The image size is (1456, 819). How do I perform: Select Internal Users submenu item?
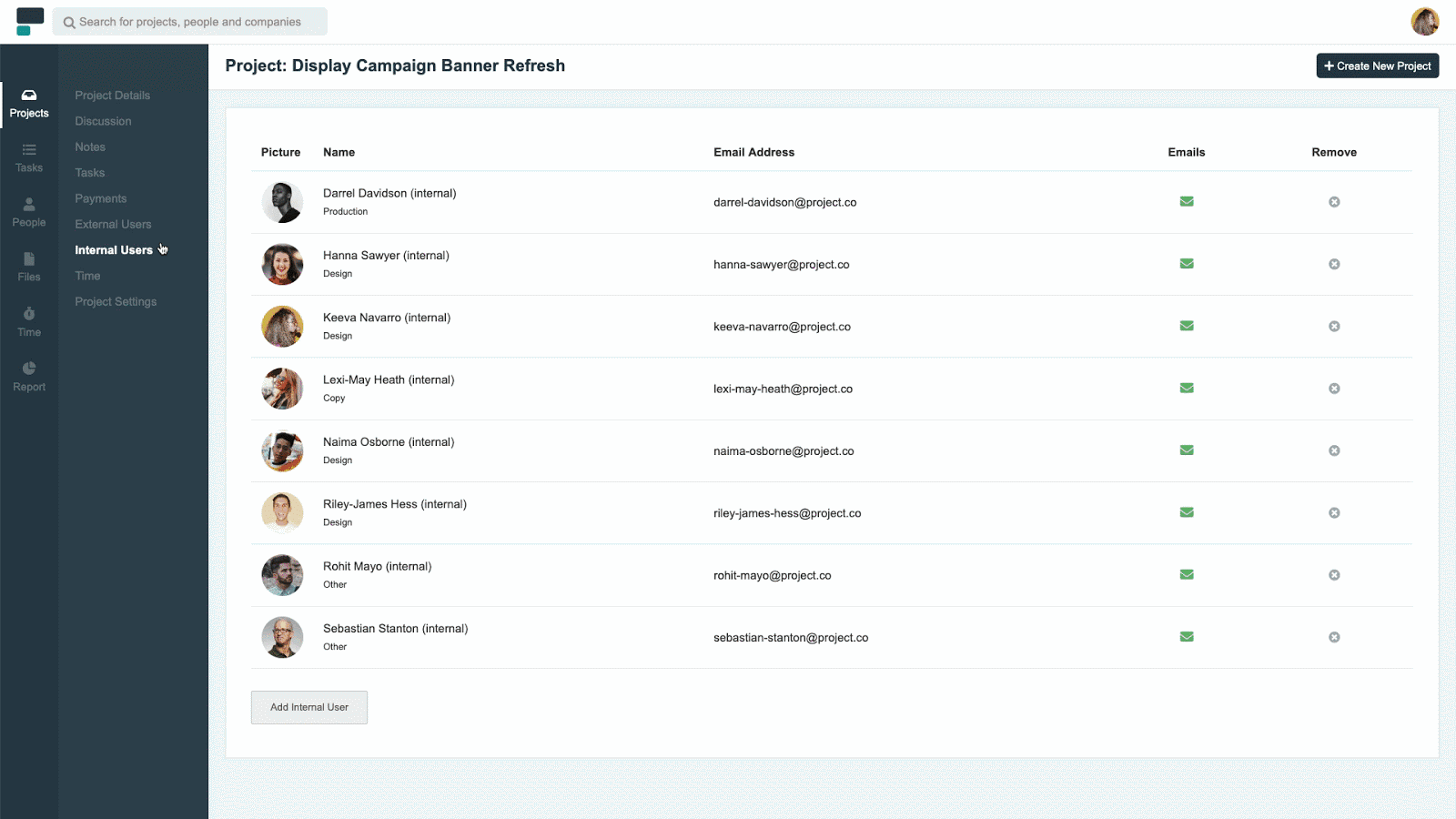[x=114, y=250]
